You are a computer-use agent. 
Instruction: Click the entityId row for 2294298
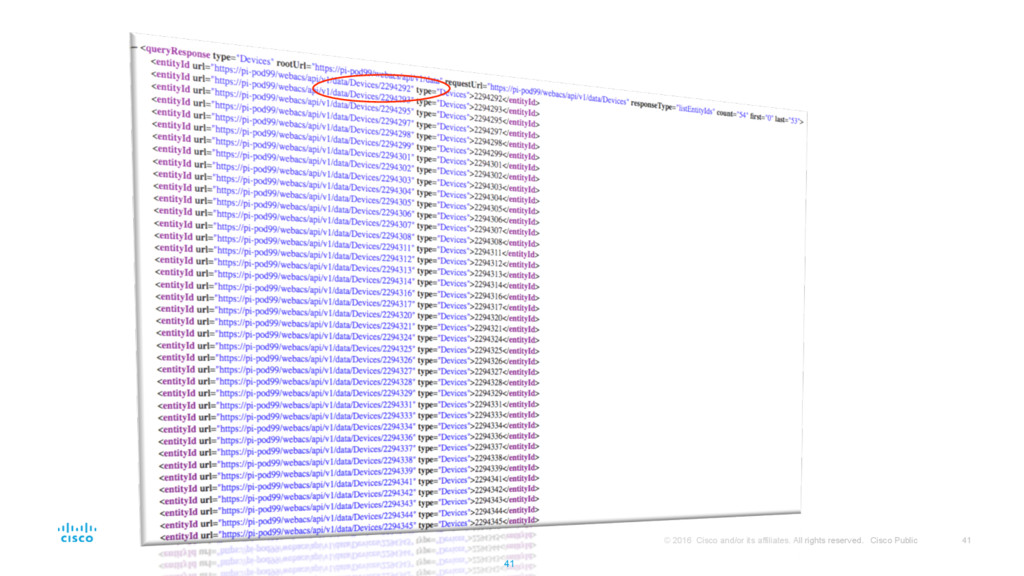345,129
